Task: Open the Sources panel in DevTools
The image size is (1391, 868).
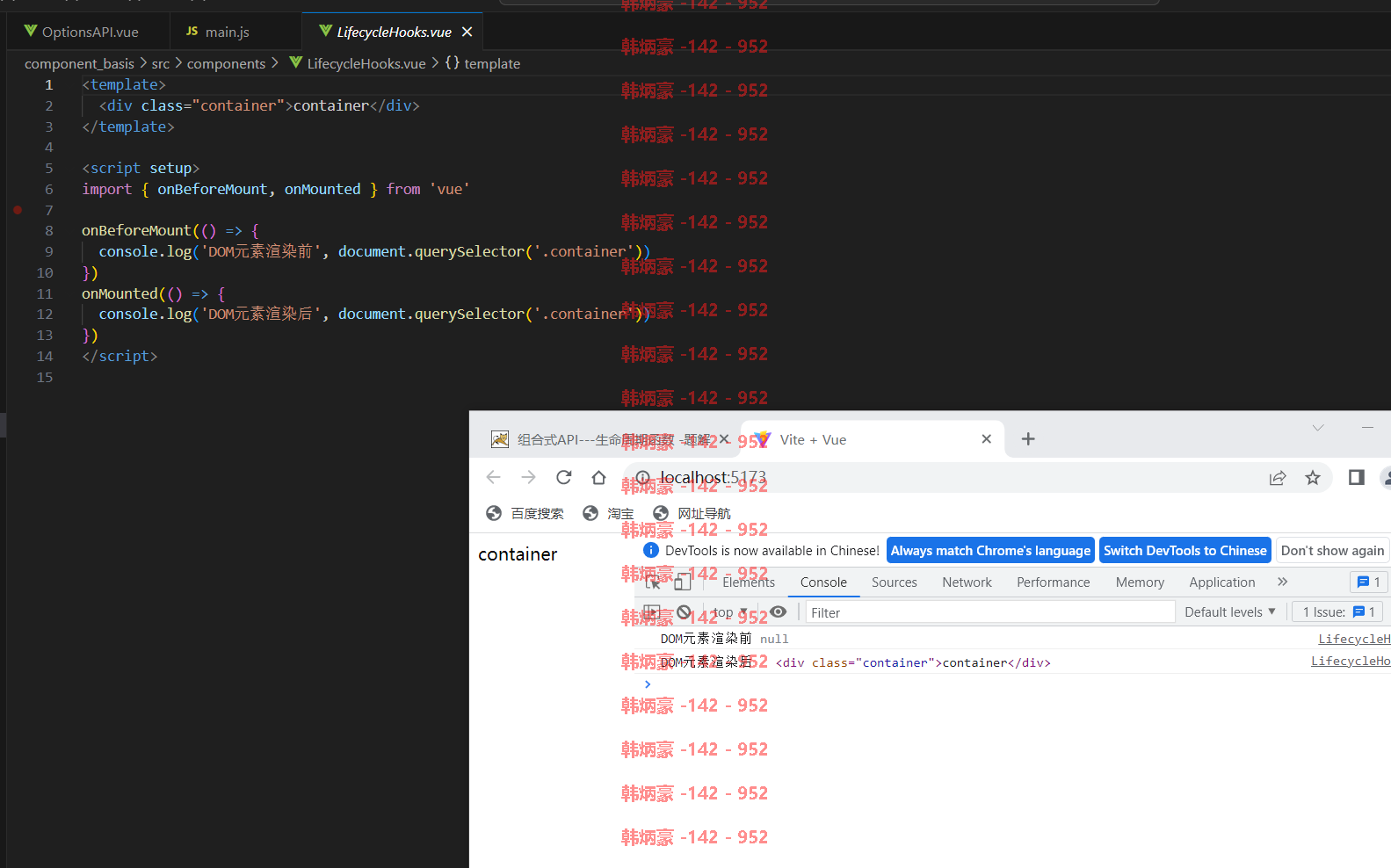Action: tap(895, 582)
